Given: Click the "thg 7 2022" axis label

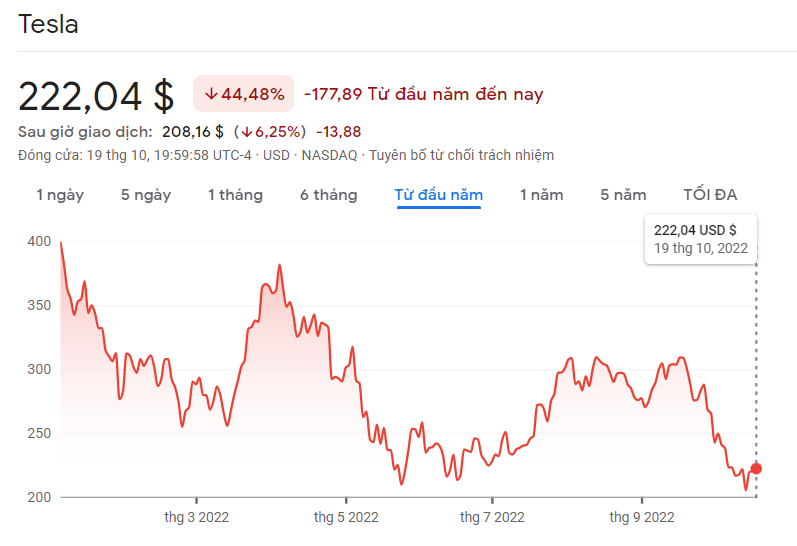Looking at the screenshot, I should (x=492, y=517).
